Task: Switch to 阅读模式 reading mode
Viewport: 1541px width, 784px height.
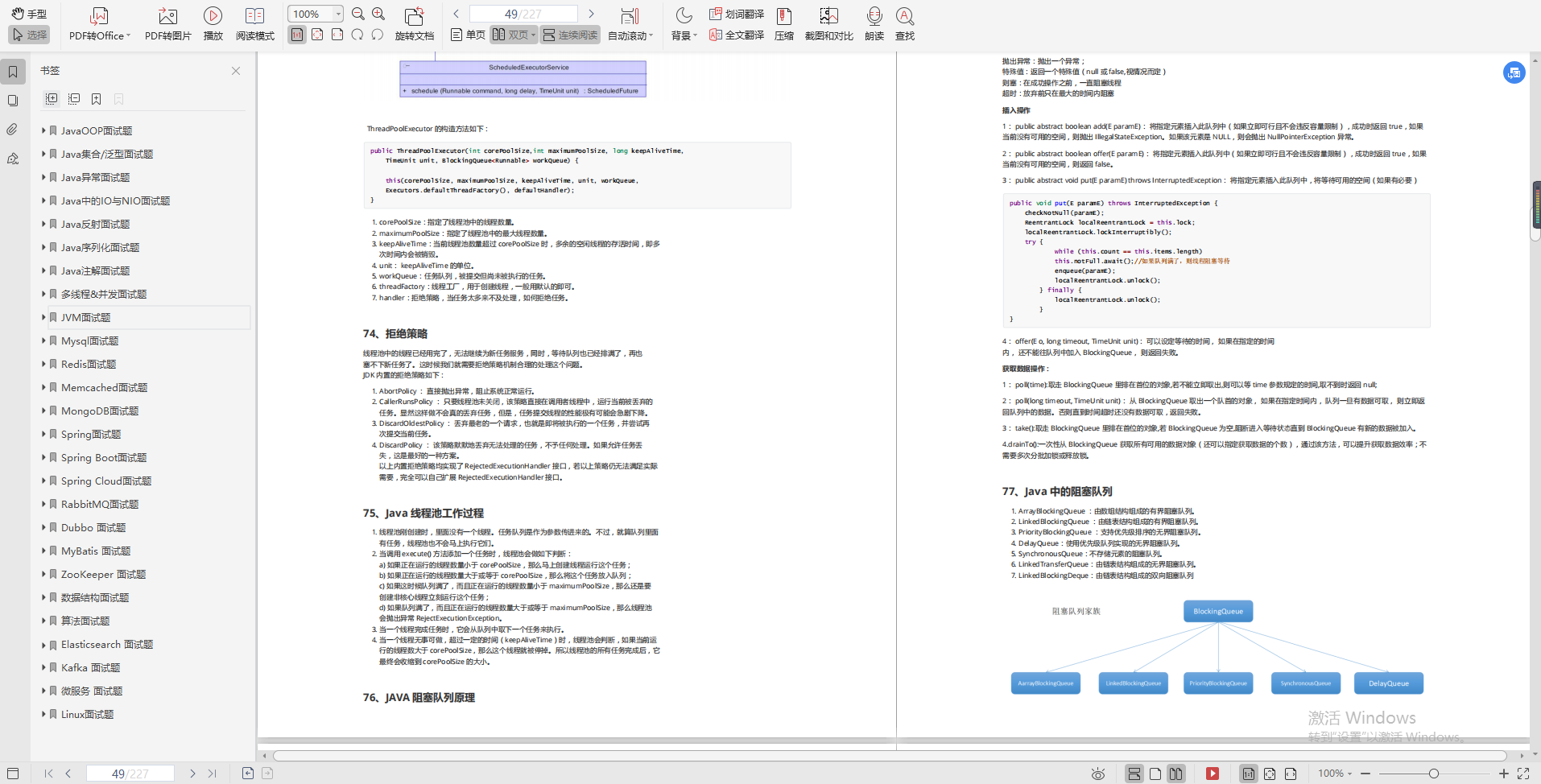Action: point(255,24)
